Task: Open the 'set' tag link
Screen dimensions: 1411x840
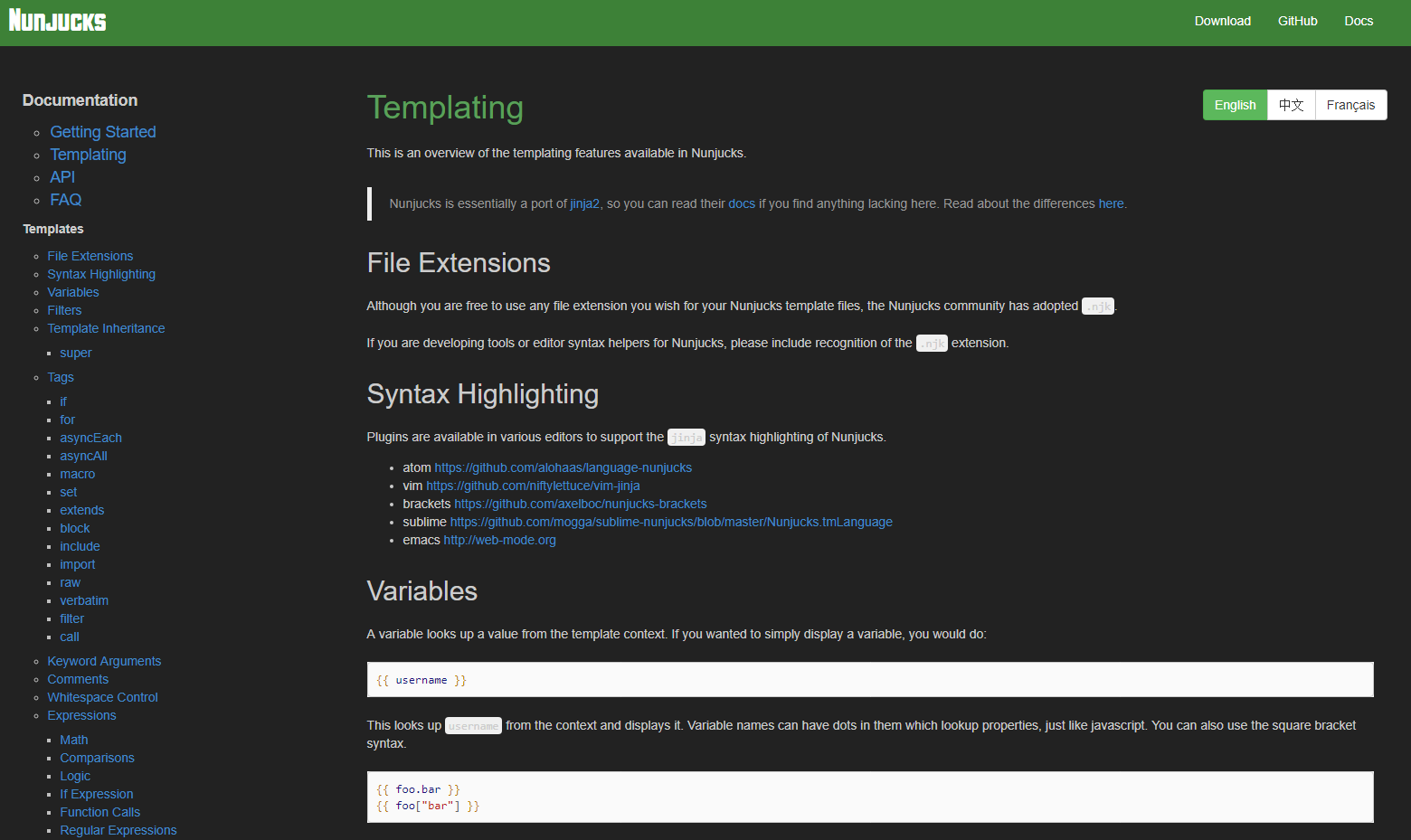Action: tap(69, 492)
